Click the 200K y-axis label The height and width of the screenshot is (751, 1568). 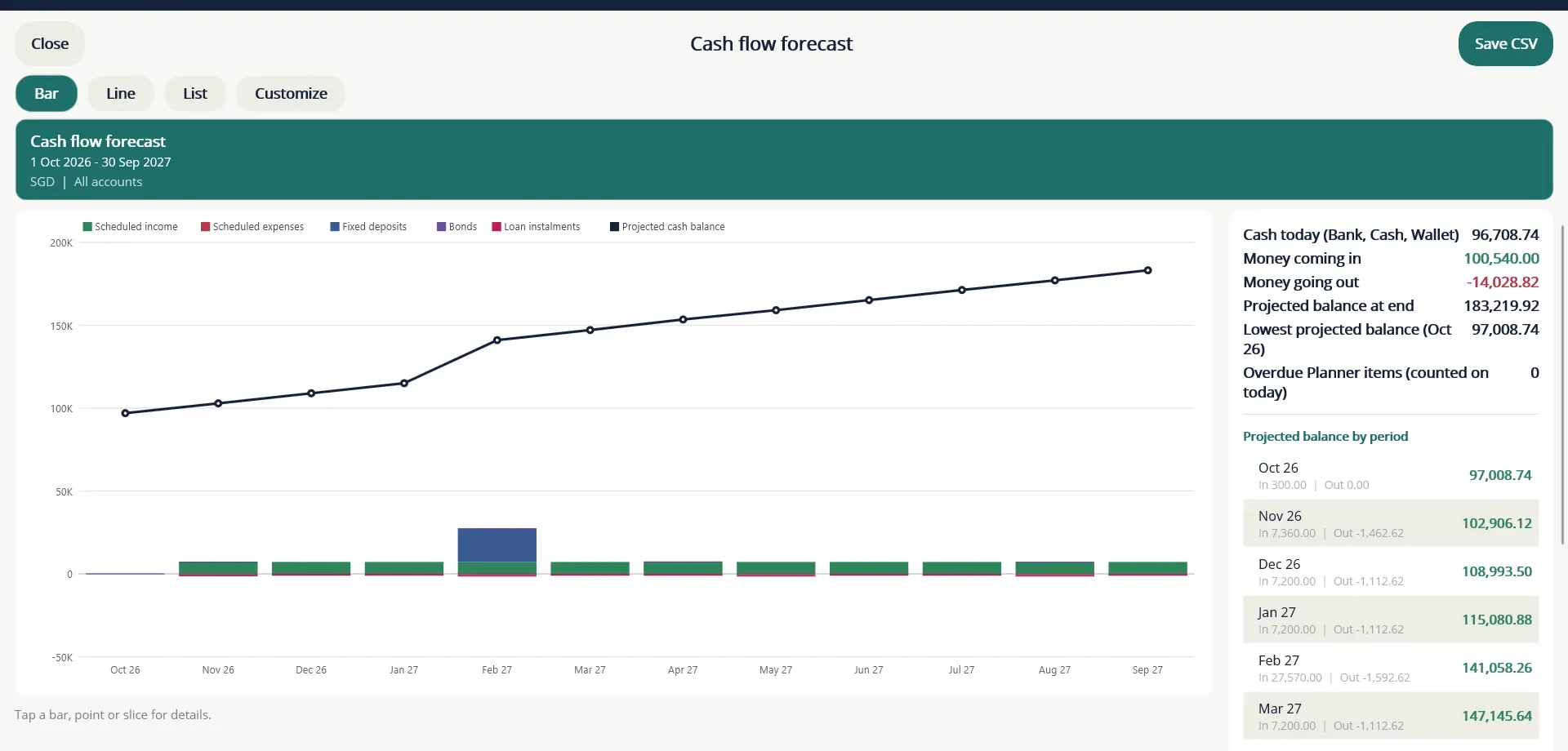pyautogui.click(x=61, y=243)
